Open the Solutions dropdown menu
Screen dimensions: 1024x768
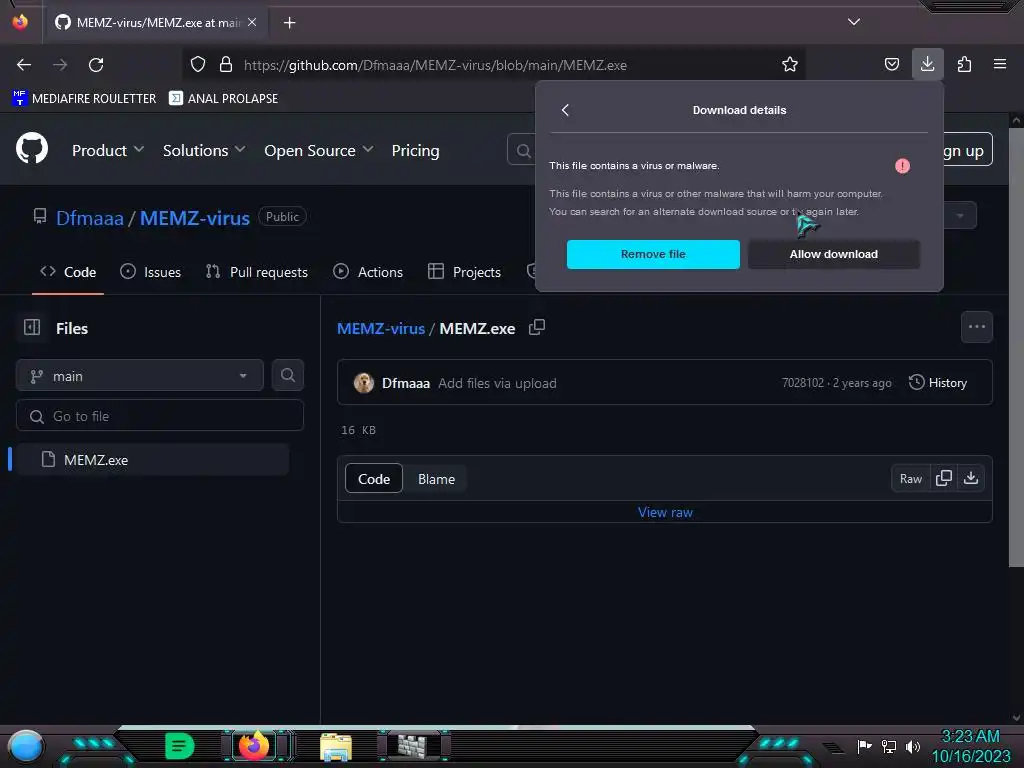(204, 150)
